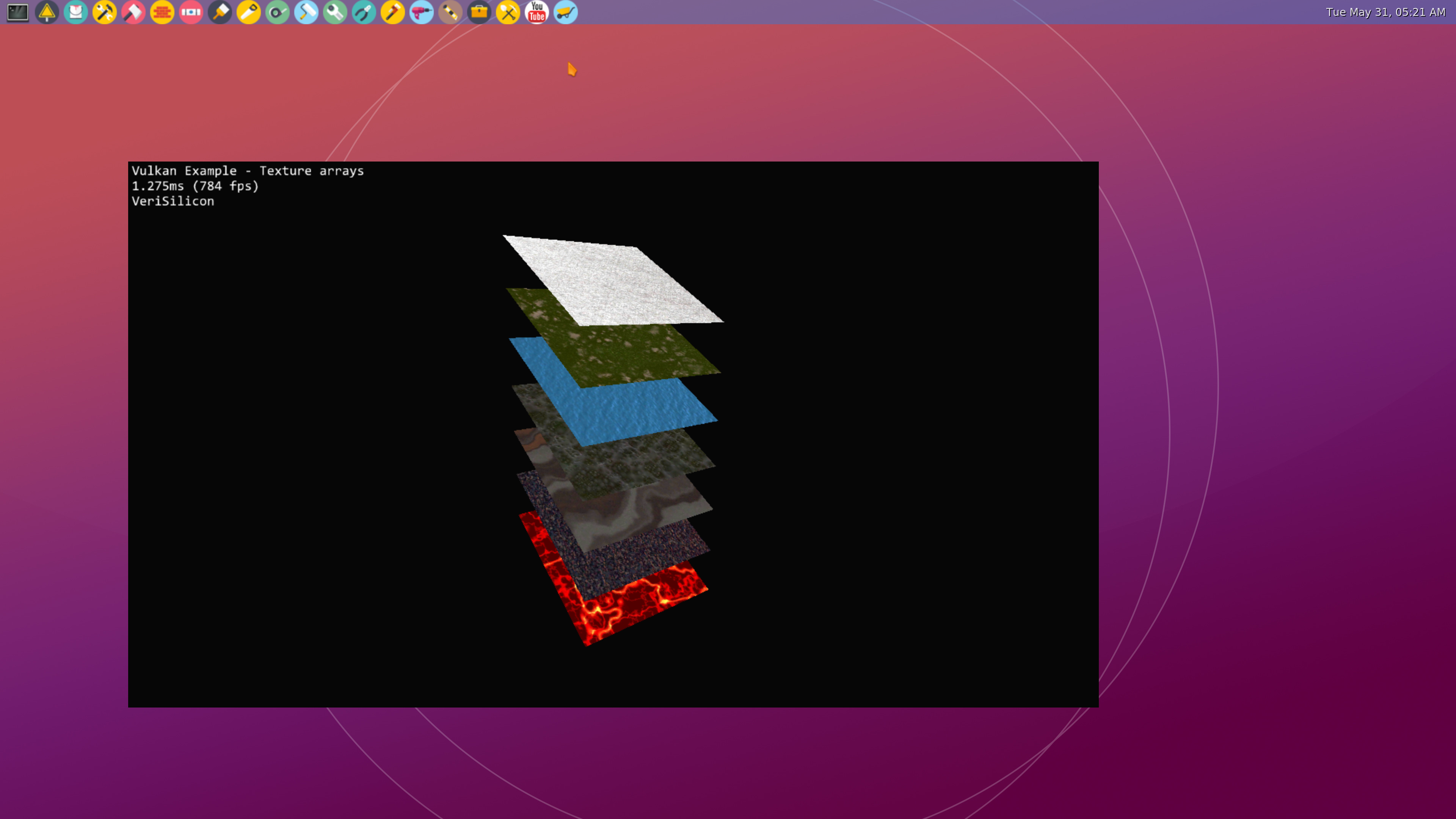This screenshot has height=819, width=1456.
Task: Open the spirit level icon on pink
Action: coord(191,12)
